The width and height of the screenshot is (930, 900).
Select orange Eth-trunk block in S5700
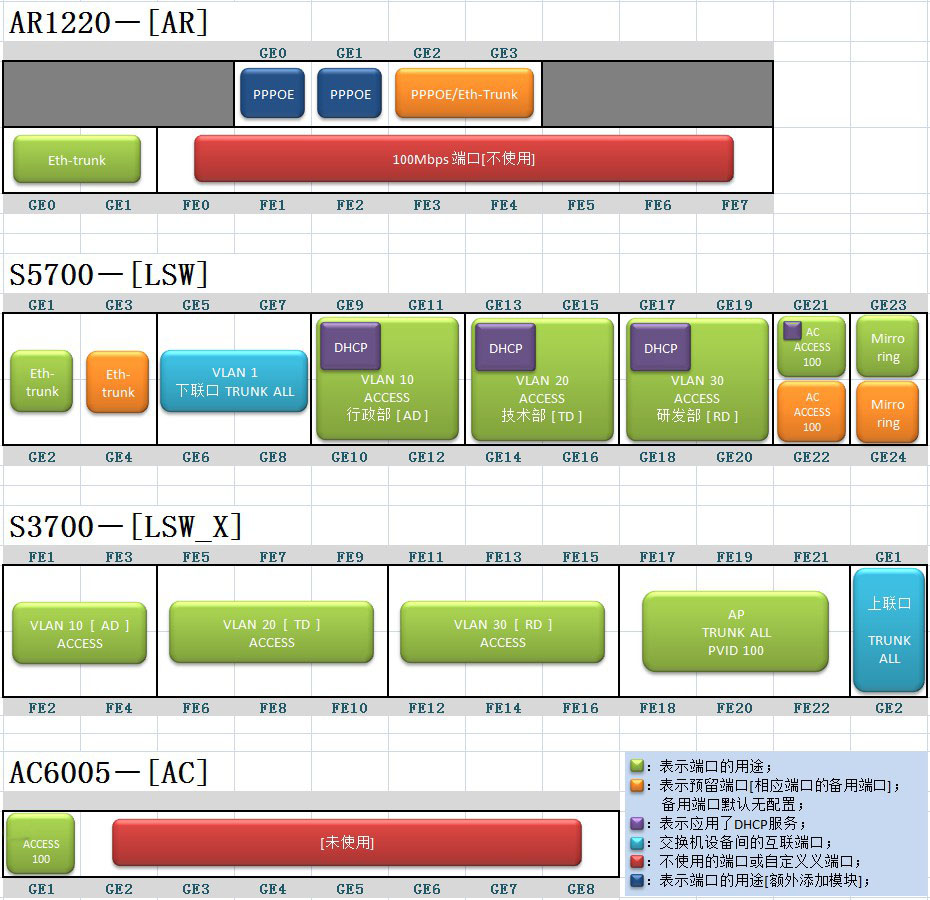[117, 382]
